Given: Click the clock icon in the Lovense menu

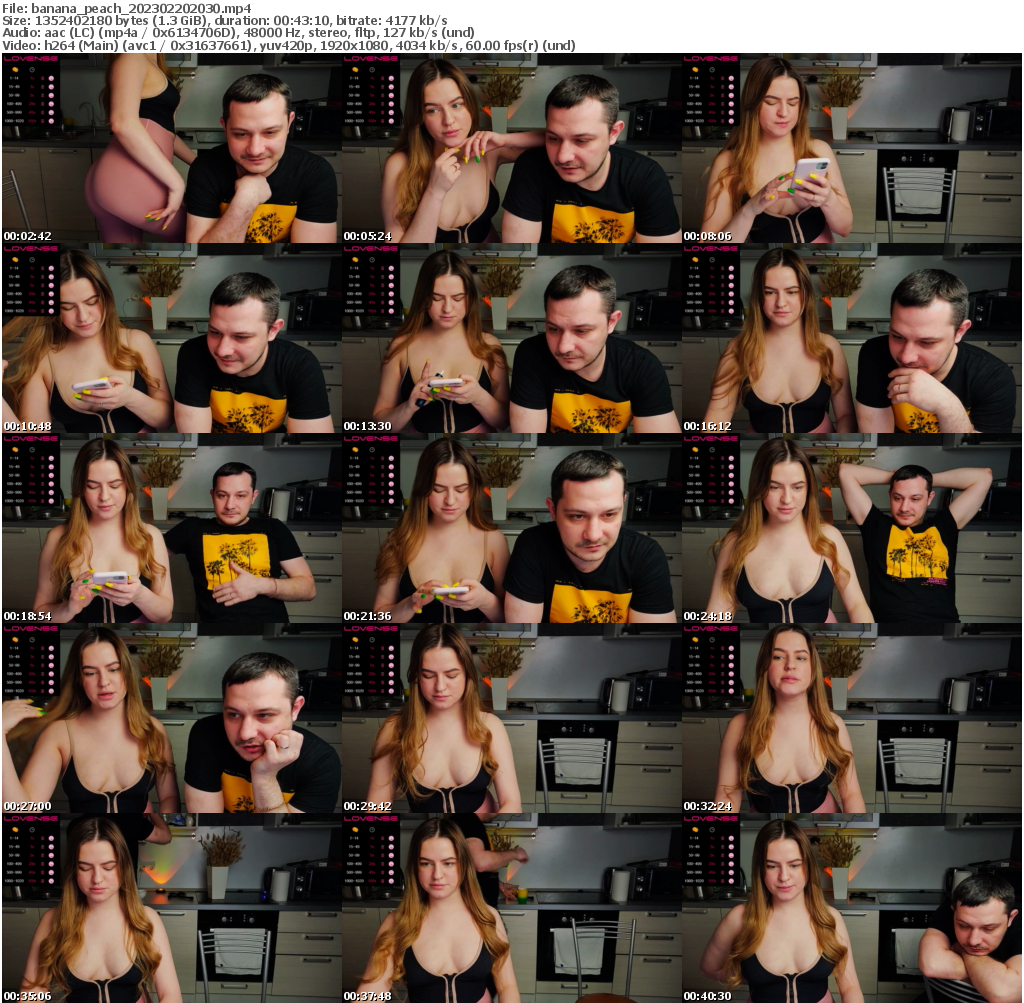Looking at the screenshot, I should tap(32, 69).
